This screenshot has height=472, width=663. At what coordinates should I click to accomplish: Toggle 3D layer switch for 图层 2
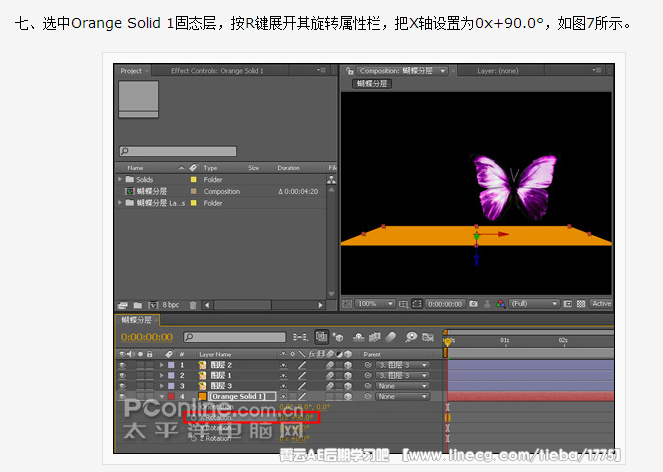tap(348, 365)
